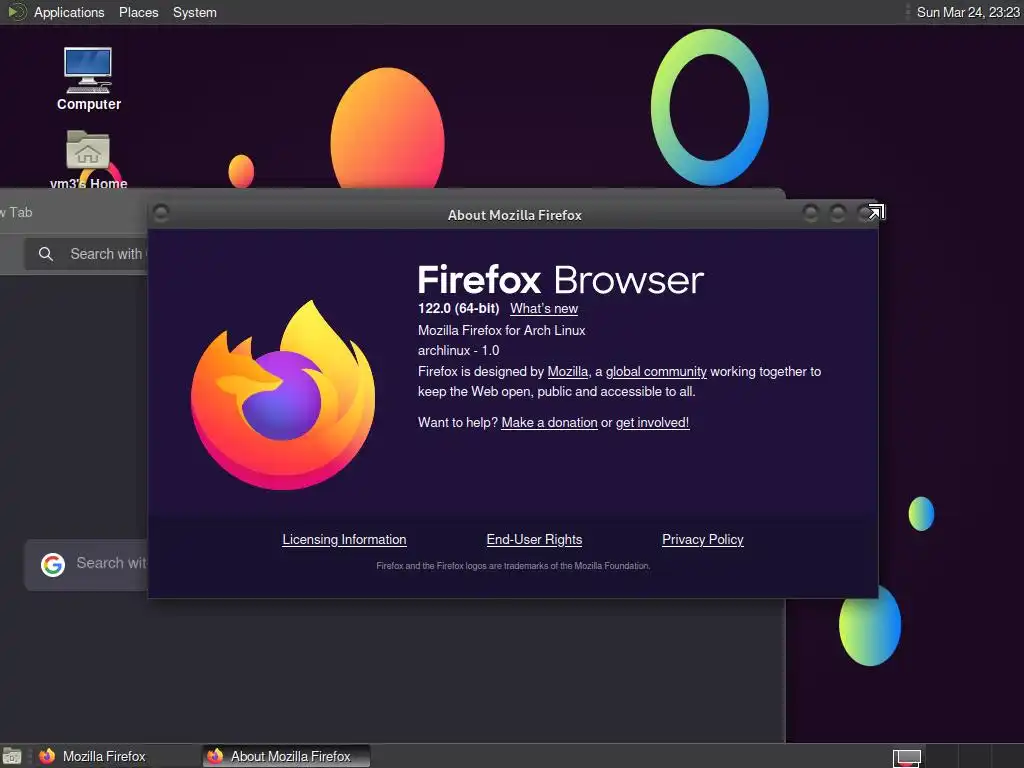Open the System menu
Image resolution: width=1024 pixels, height=768 pixels.
(195, 12)
